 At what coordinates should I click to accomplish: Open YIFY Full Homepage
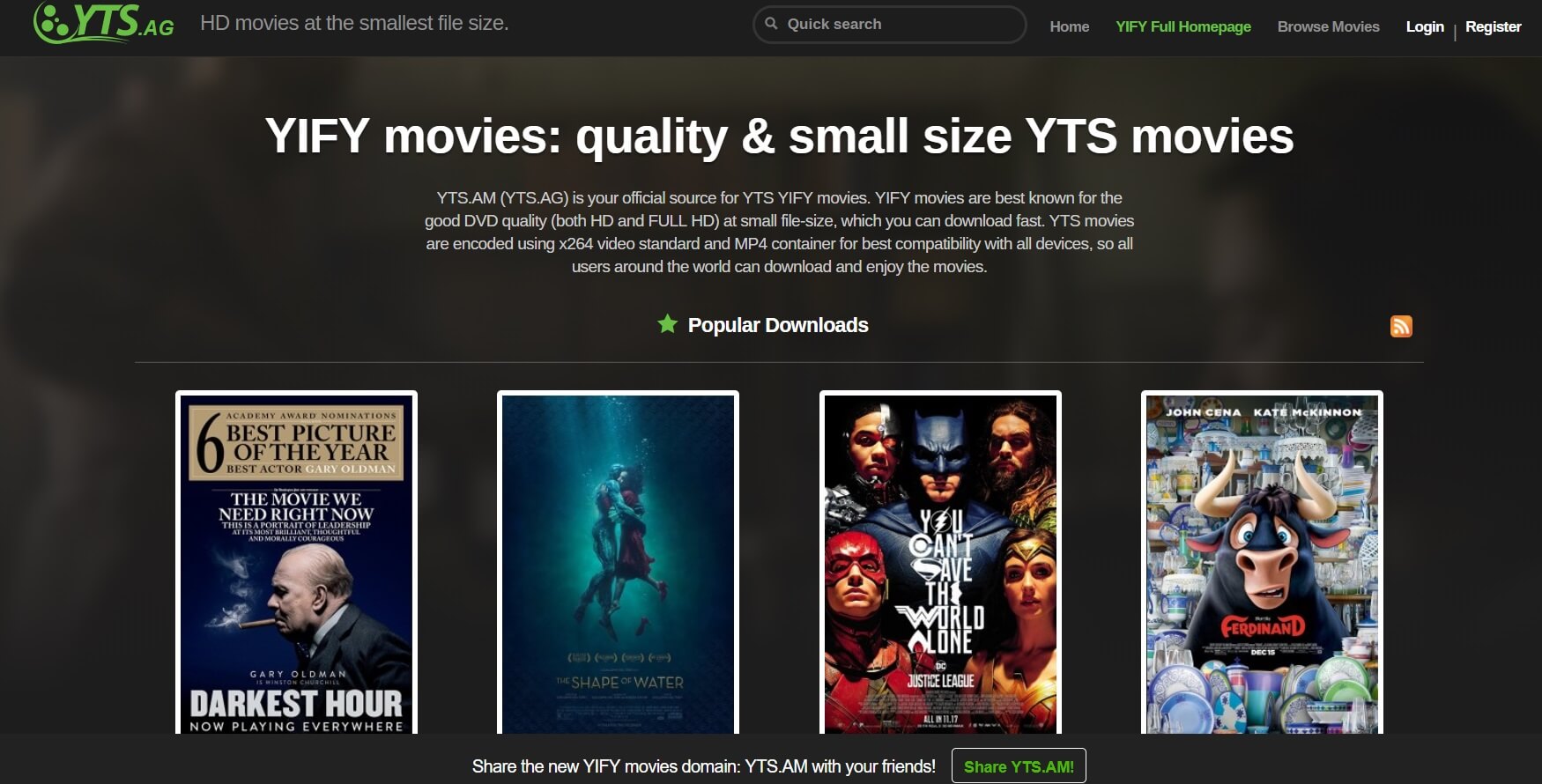click(x=1183, y=26)
